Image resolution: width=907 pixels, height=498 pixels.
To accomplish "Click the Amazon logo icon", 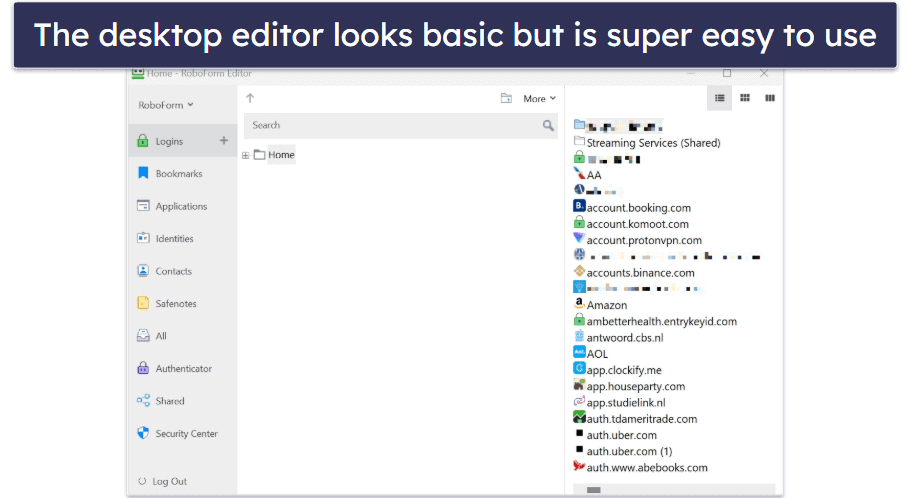I will pyautogui.click(x=579, y=303).
